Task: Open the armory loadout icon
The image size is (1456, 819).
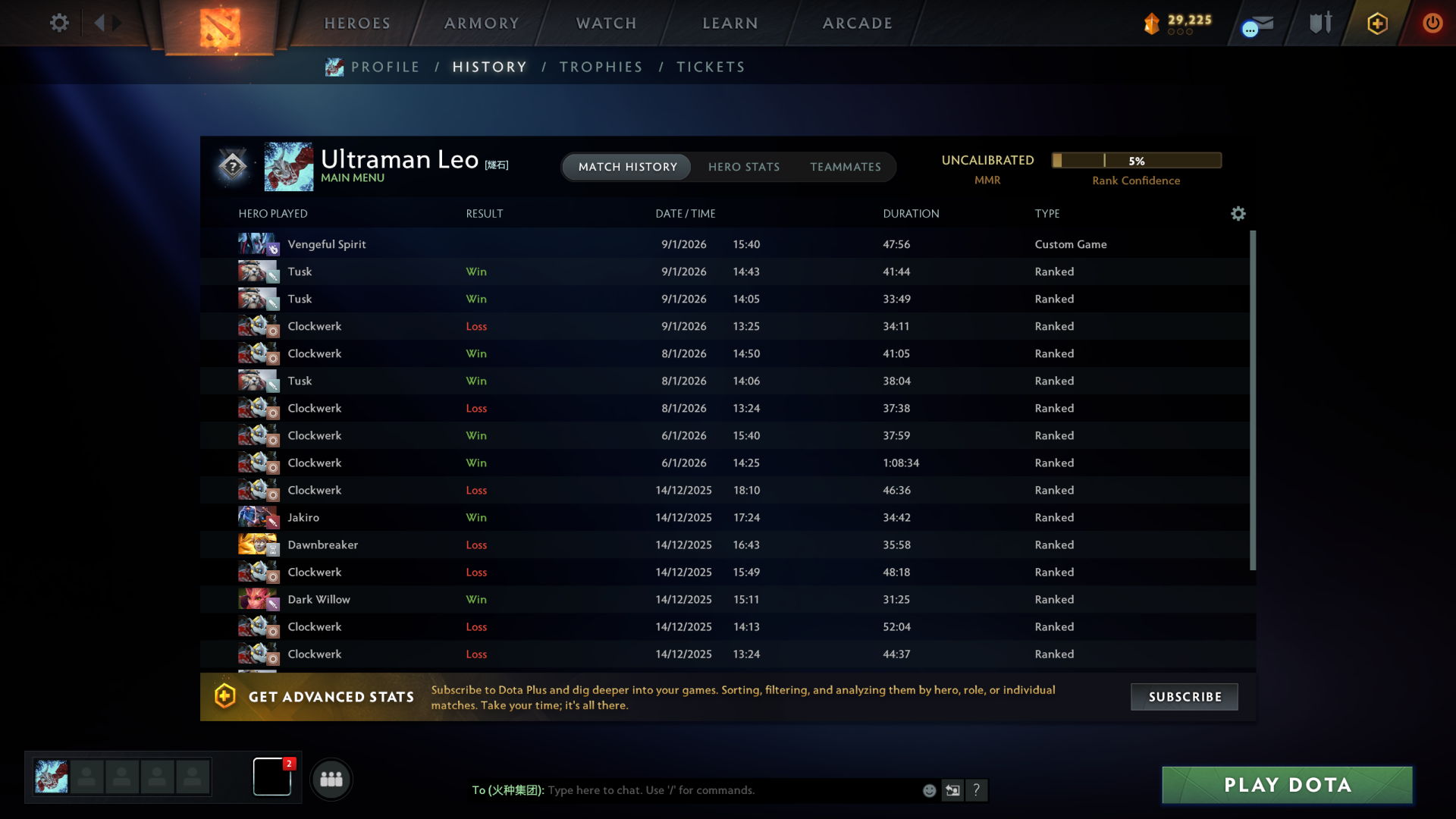Action: [x=1320, y=23]
